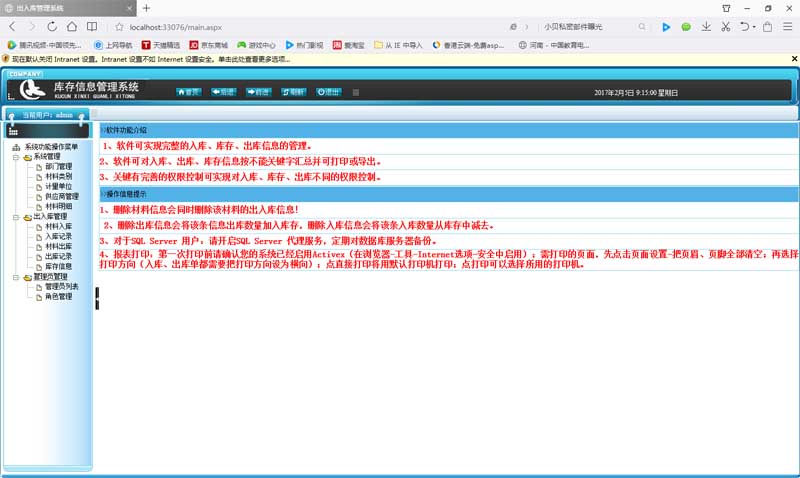Click the 管理员管理 folder icon
Viewport: 800px width, 478px height.
click(x=28, y=278)
